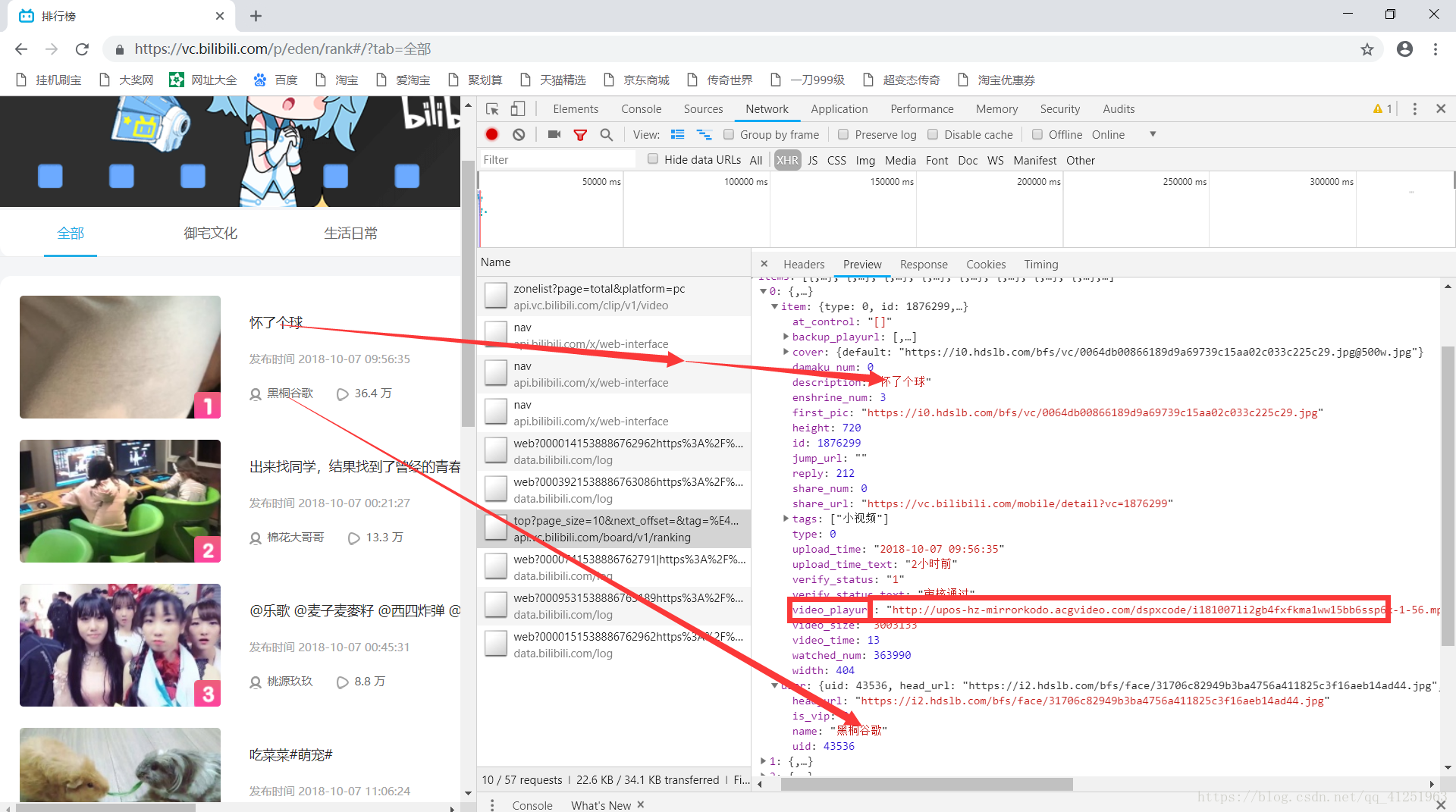Open rank 3 video thumbnail
Screen dimensions: 1456x812
pos(120,645)
